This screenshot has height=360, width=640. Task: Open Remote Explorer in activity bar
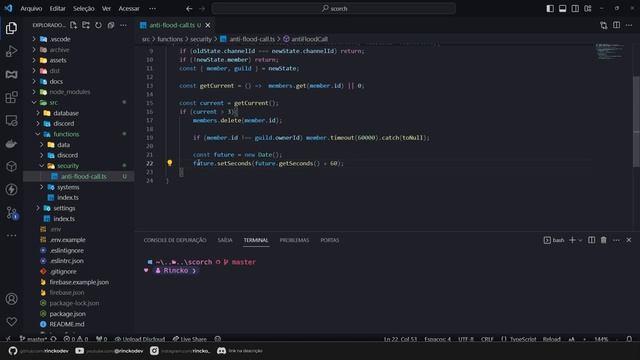pos(11,120)
